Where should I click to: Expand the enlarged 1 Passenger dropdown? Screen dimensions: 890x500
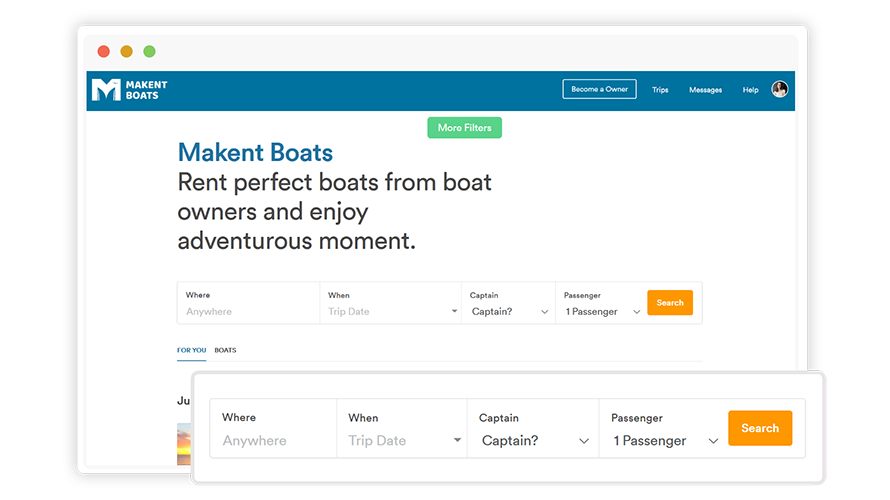coord(665,440)
